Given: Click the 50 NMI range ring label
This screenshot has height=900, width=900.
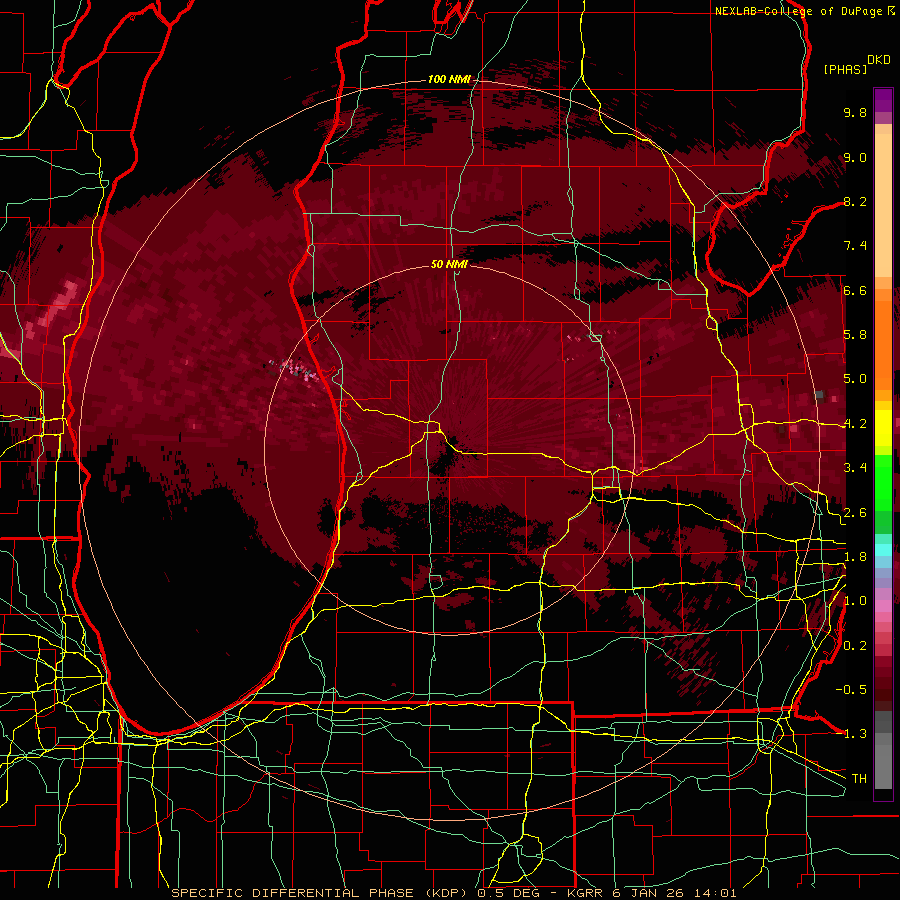Looking at the screenshot, I should [449, 264].
